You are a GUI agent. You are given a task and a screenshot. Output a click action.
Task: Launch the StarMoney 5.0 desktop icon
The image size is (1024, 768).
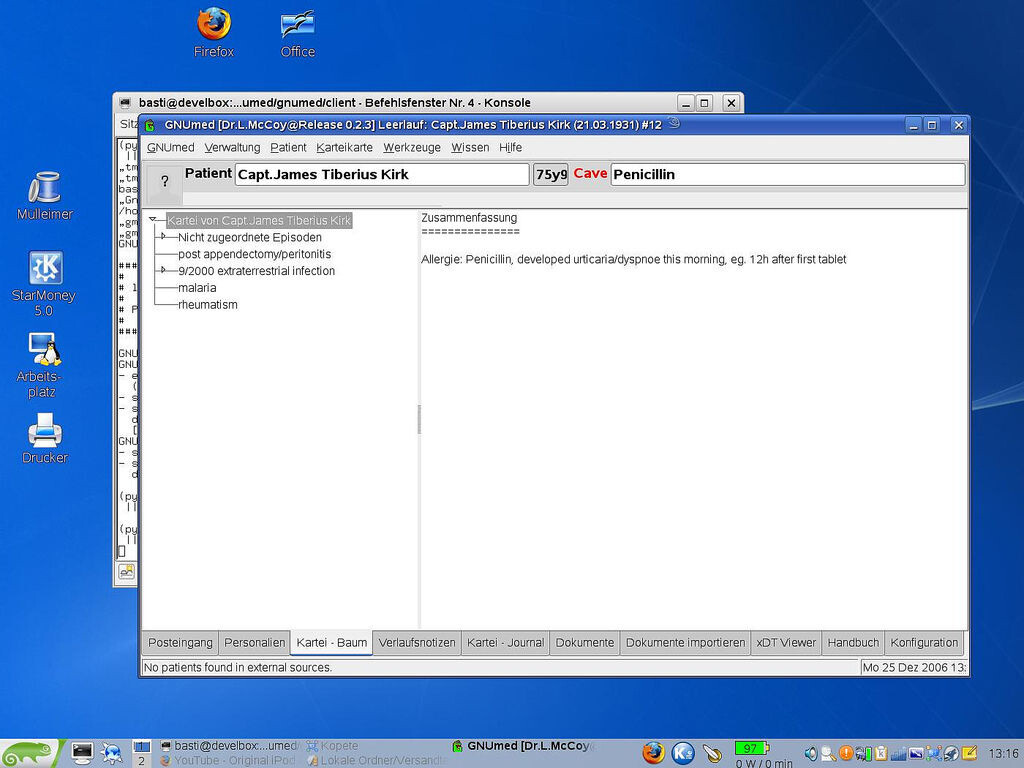point(44,284)
